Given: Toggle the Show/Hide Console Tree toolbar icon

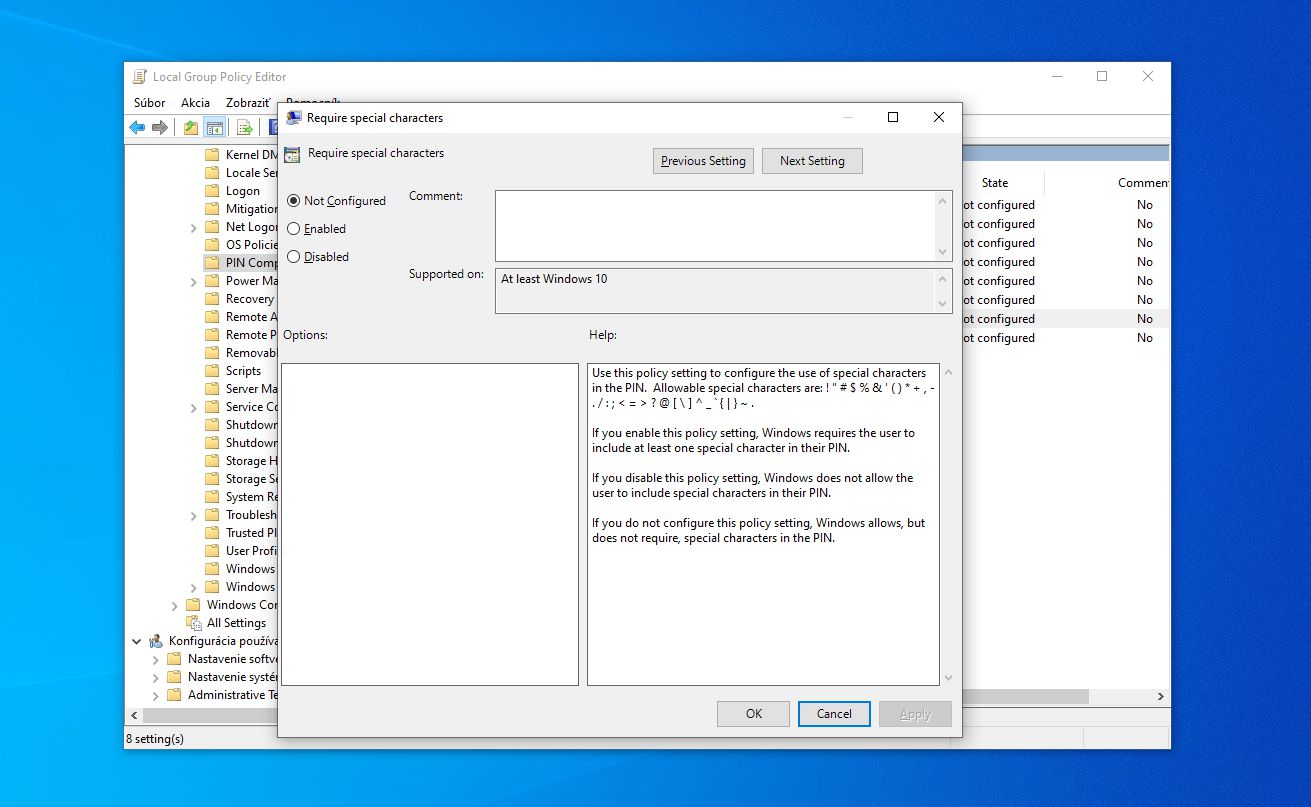Looking at the screenshot, I should 214,127.
